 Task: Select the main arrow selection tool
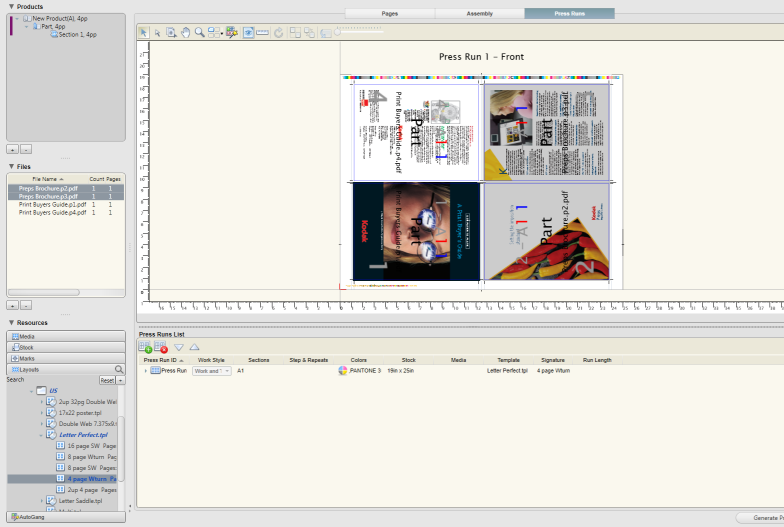[x=144, y=32]
